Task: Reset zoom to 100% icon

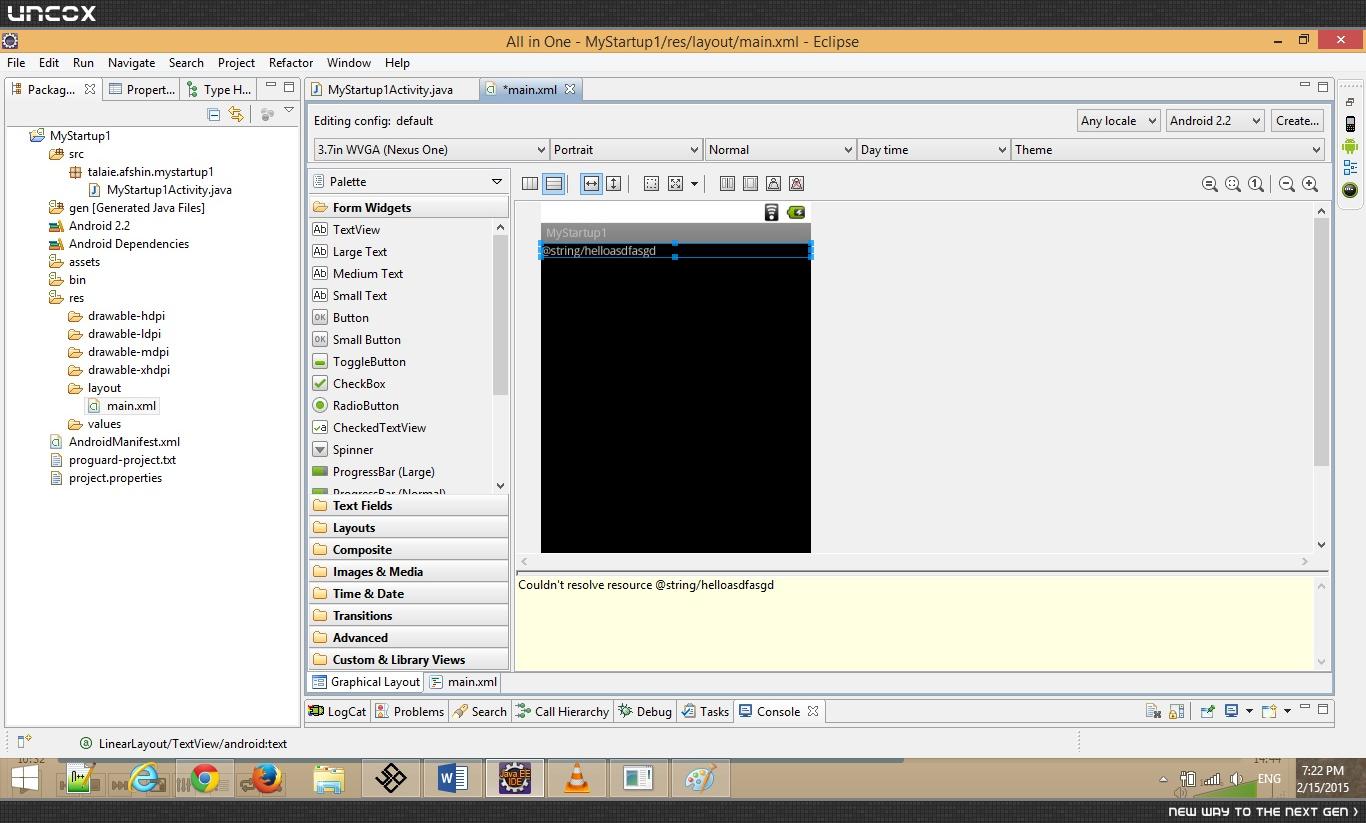Action: click(1256, 184)
